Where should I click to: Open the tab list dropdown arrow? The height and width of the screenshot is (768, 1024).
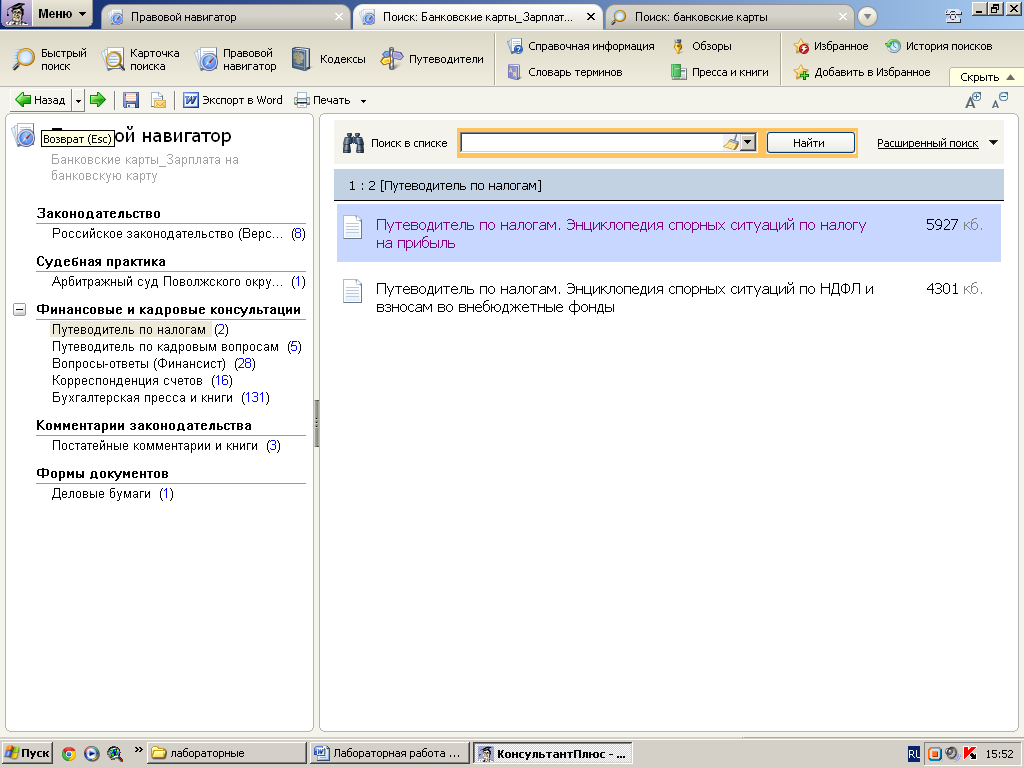[x=867, y=16]
